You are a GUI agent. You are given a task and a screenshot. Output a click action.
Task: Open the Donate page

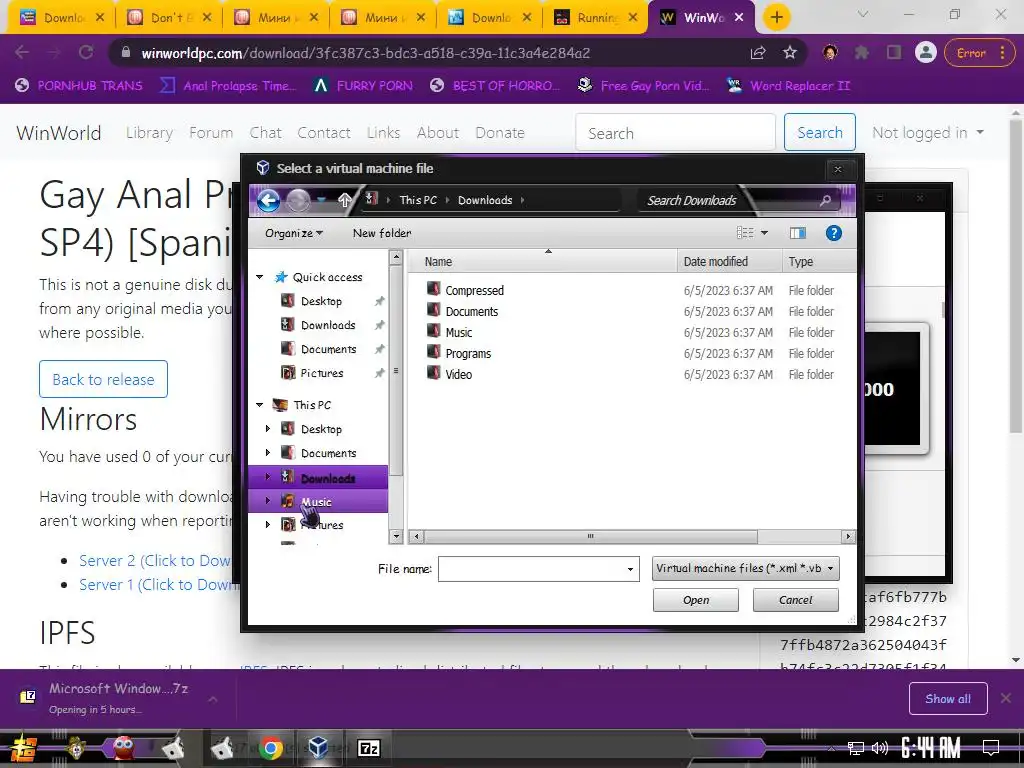click(500, 133)
